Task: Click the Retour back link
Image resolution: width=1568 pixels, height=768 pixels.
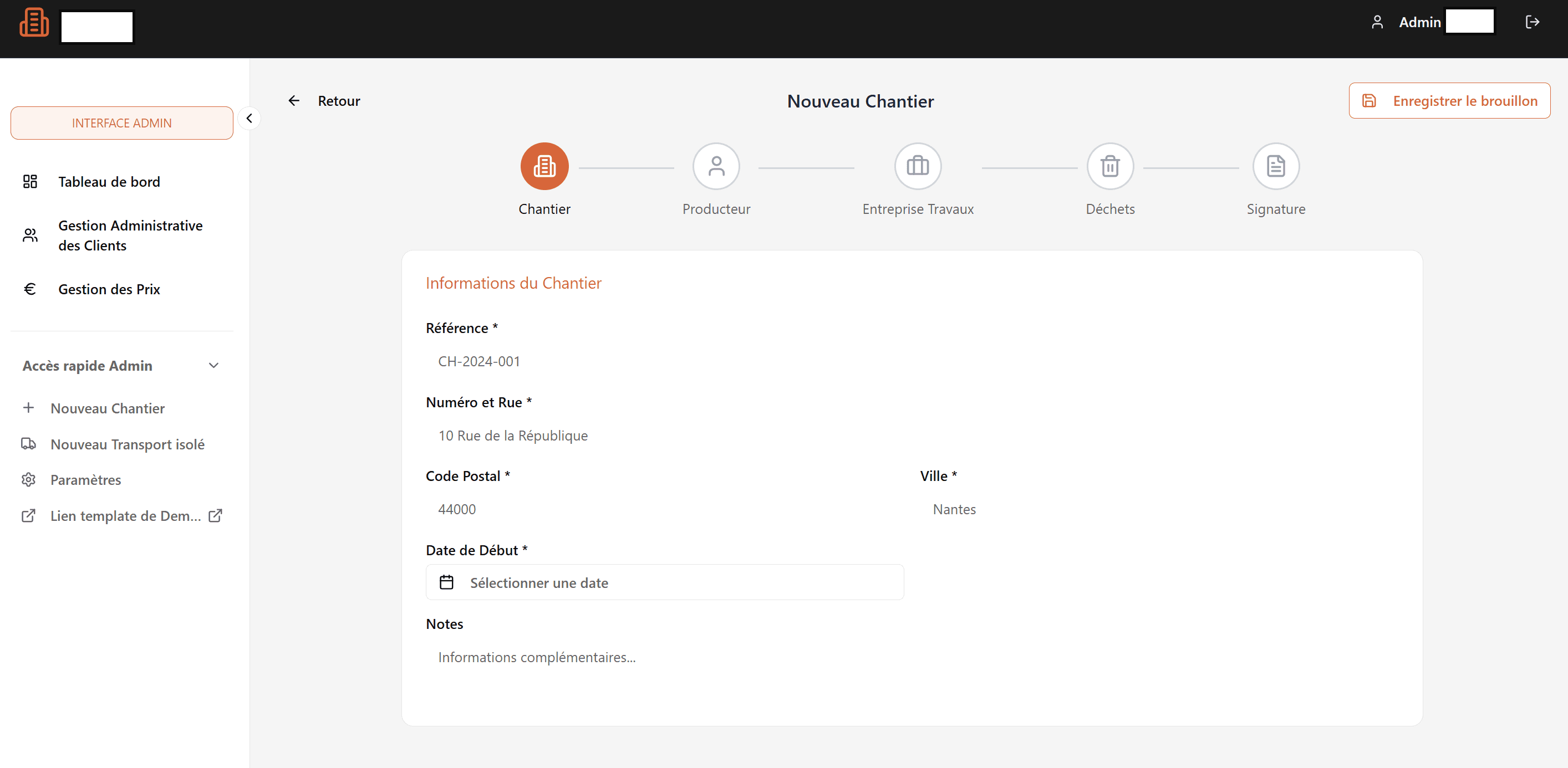Action: click(324, 101)
